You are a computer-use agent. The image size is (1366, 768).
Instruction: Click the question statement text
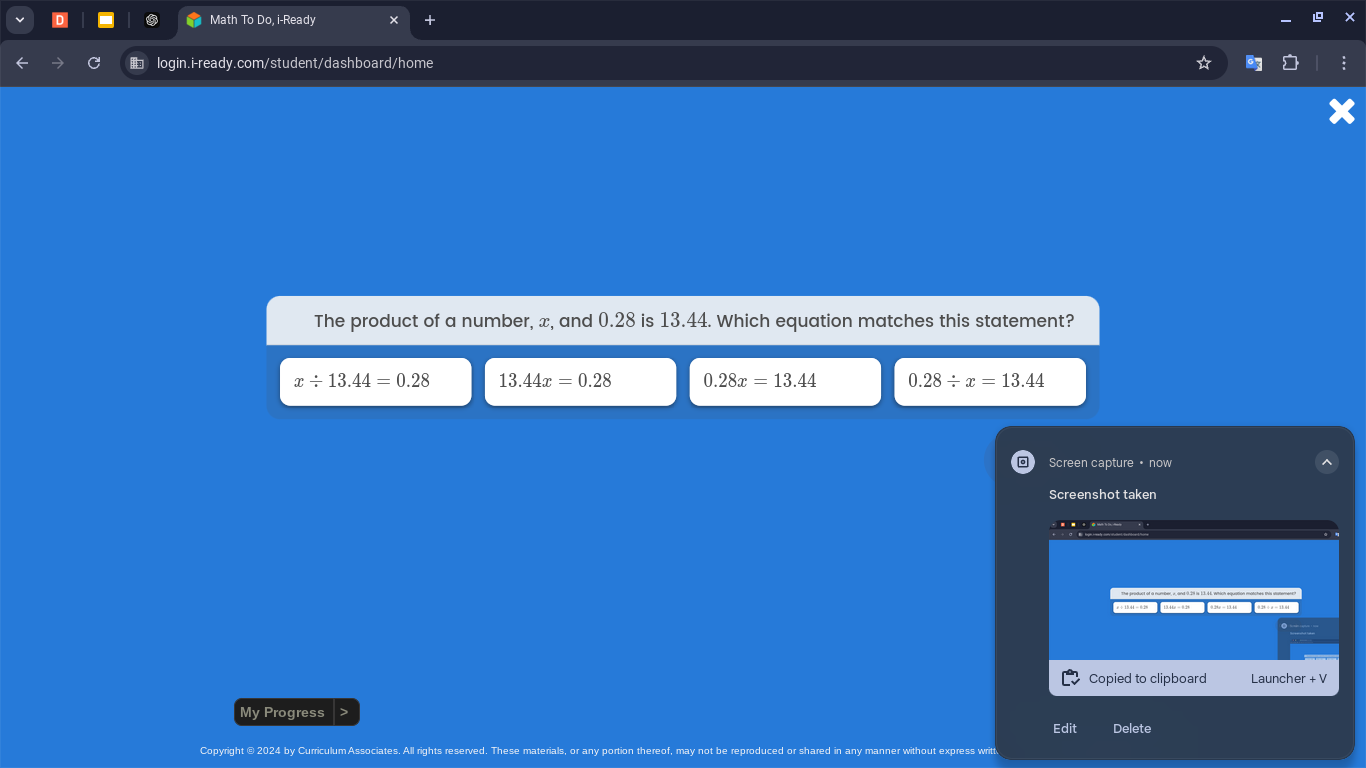(x=694, y=321)
